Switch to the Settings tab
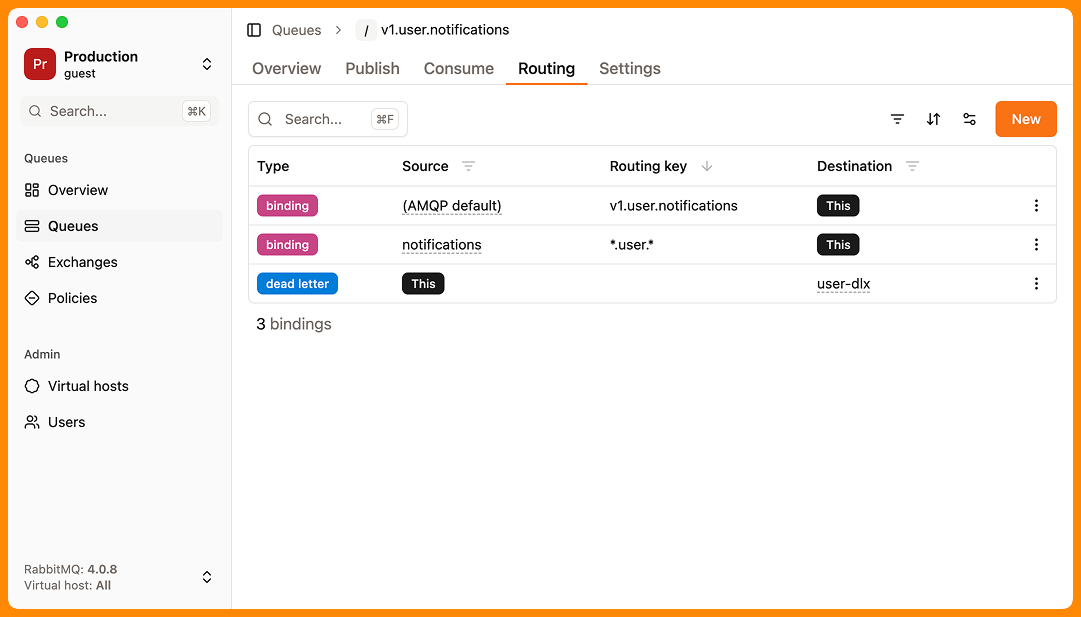The width and height of the screenshot is (1081, 617). click(630, 68)
